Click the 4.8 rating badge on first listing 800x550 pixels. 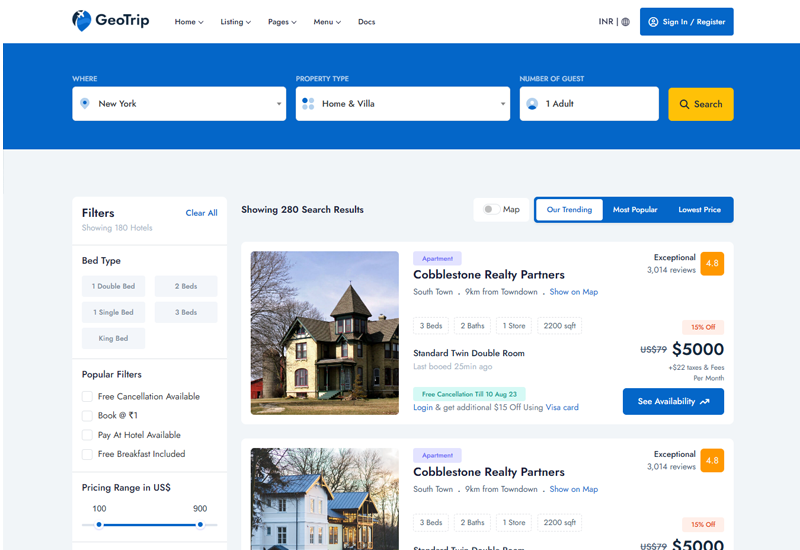(712, 264)
